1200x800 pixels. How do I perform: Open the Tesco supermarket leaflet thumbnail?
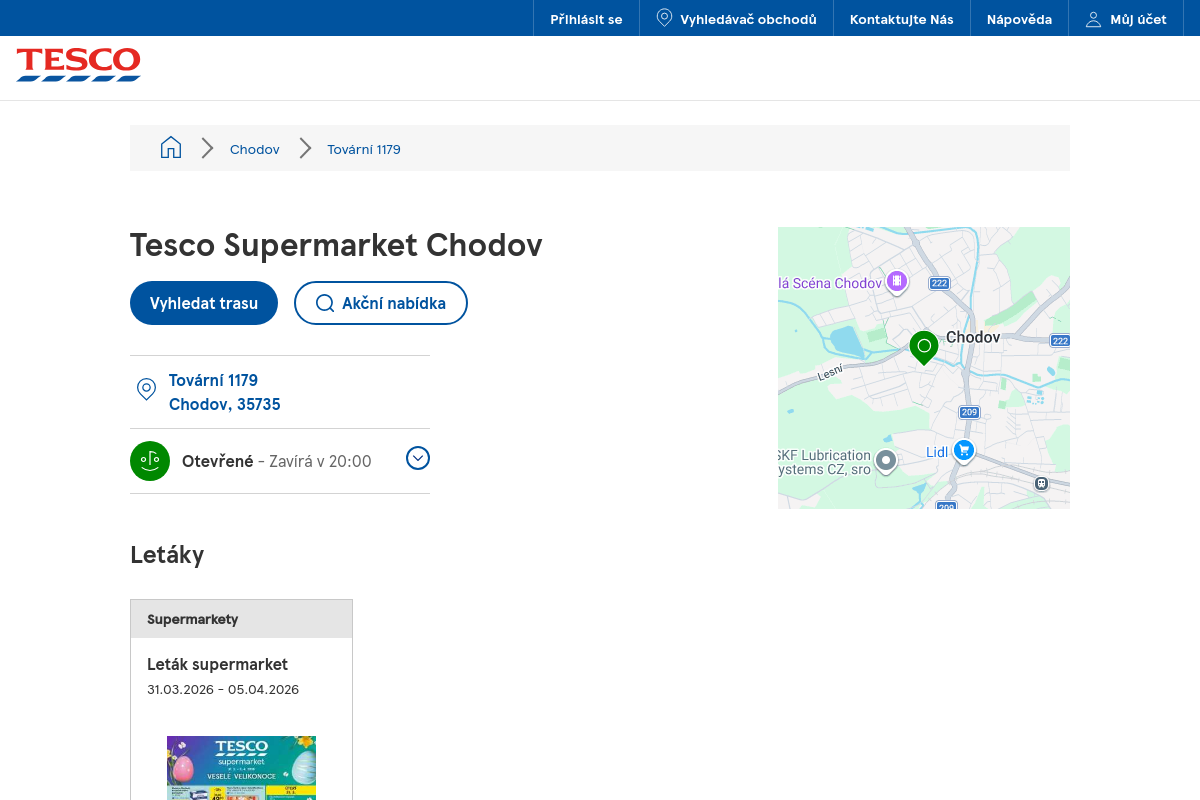[241, 767]
